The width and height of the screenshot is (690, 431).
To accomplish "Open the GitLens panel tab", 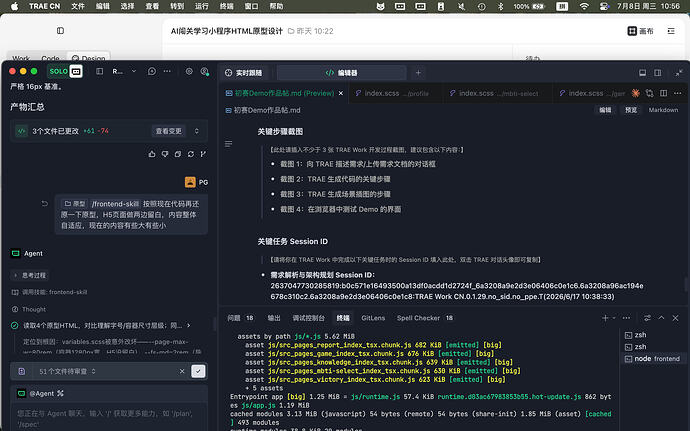I will [373, 318].
